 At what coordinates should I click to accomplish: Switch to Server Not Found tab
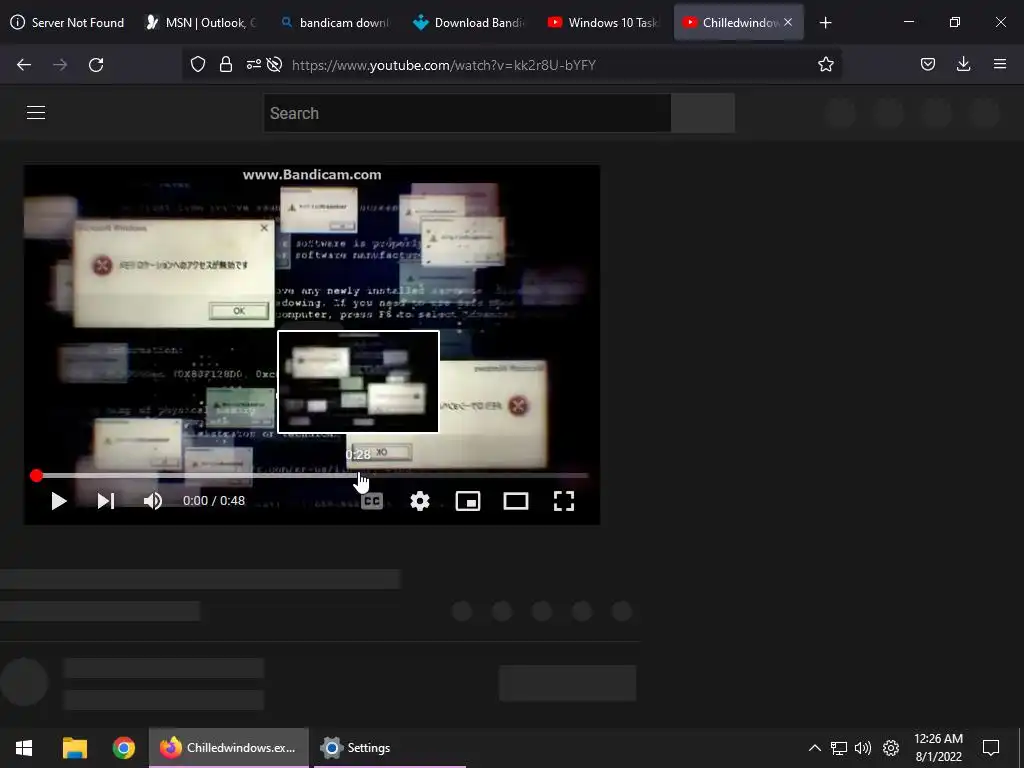[68, 22]
